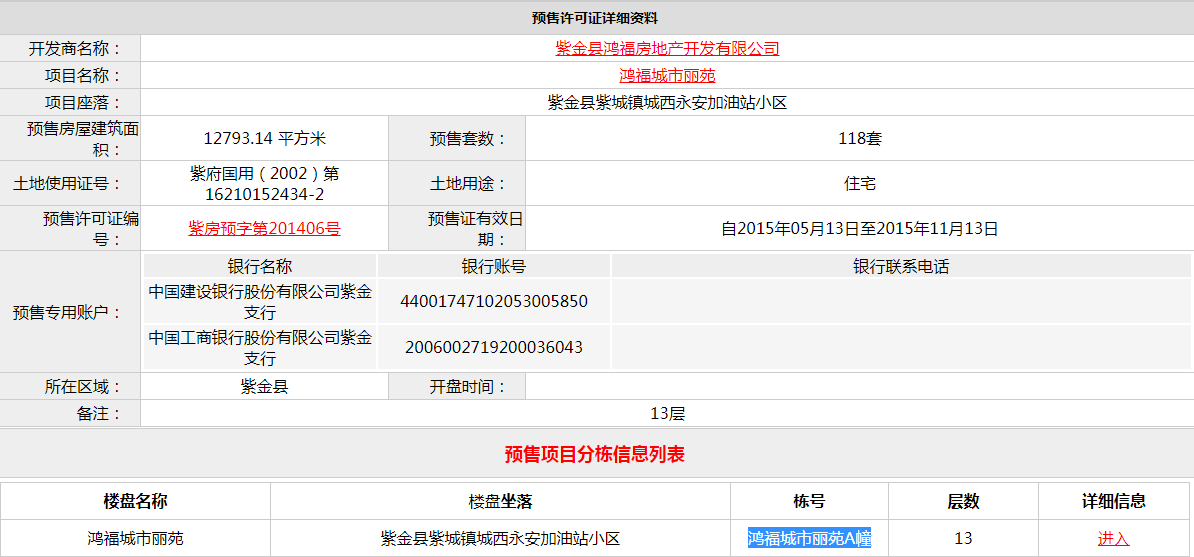Click the 层数 column header
This screenshot has width=1194, height=557.
click(x=963, y=501)
